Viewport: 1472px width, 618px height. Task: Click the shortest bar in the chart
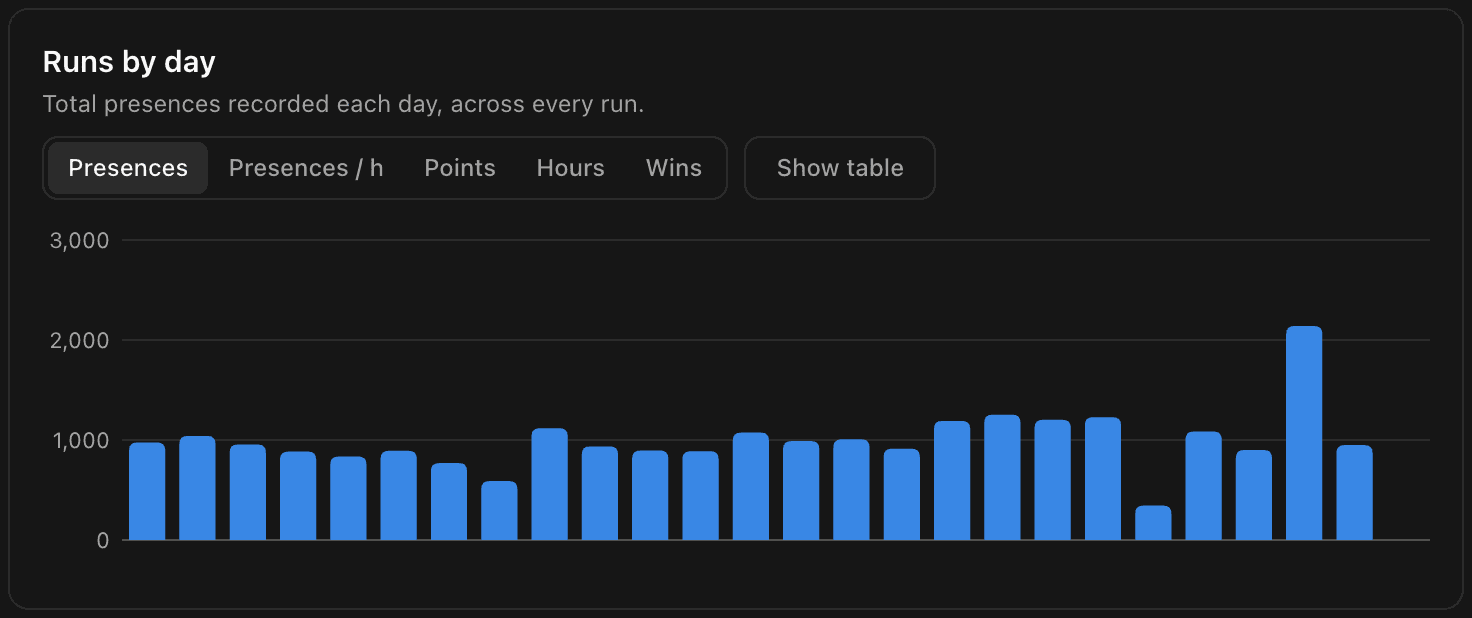tap(1153, 523)
